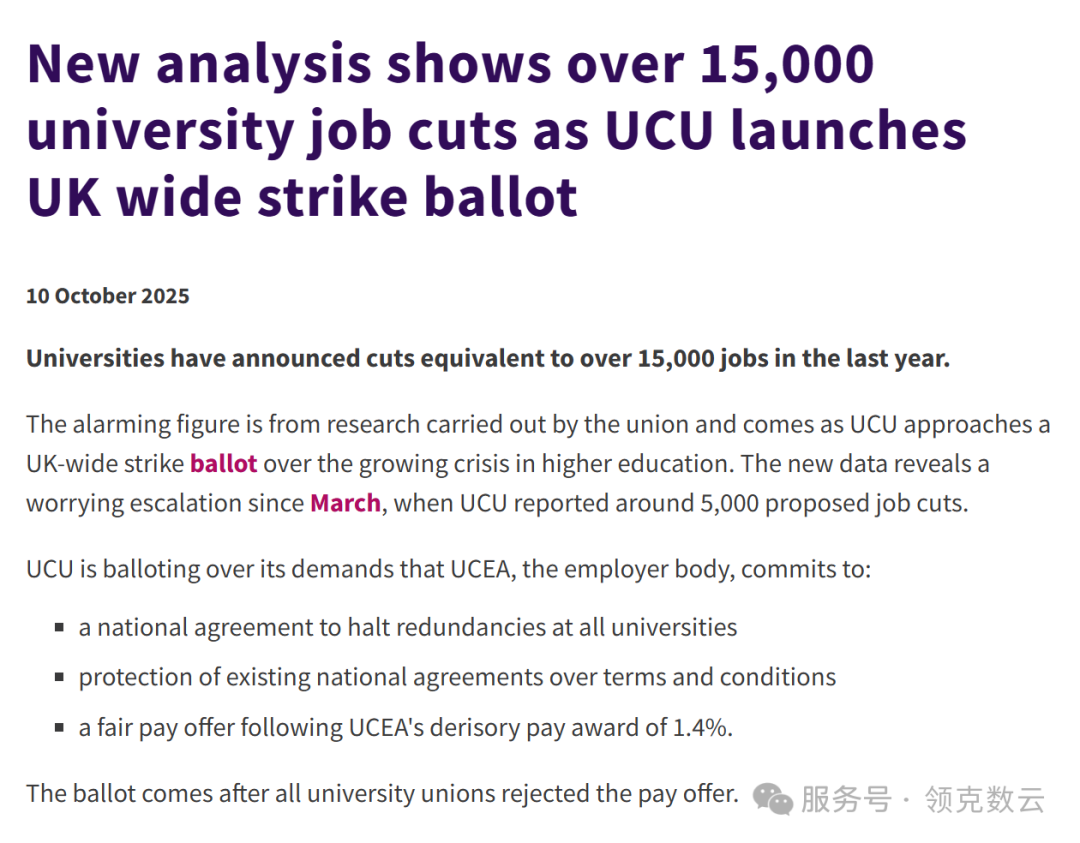Image resolution: width=1080 pixels, height=843 pixels.
Task: Click the square bullet before "a national agreement"
Action: click(60, 629)
